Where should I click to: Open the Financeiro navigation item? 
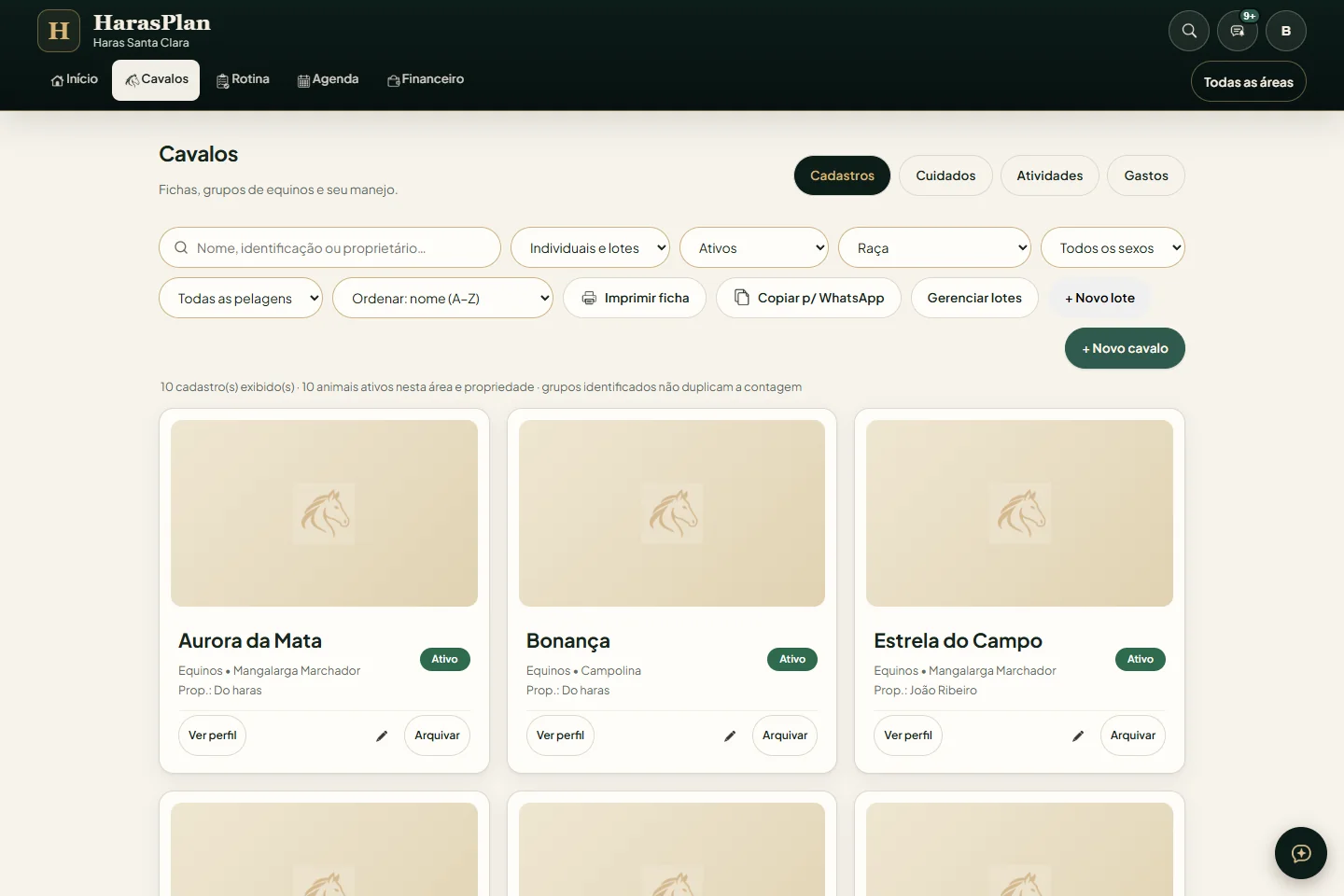(426, 80)
